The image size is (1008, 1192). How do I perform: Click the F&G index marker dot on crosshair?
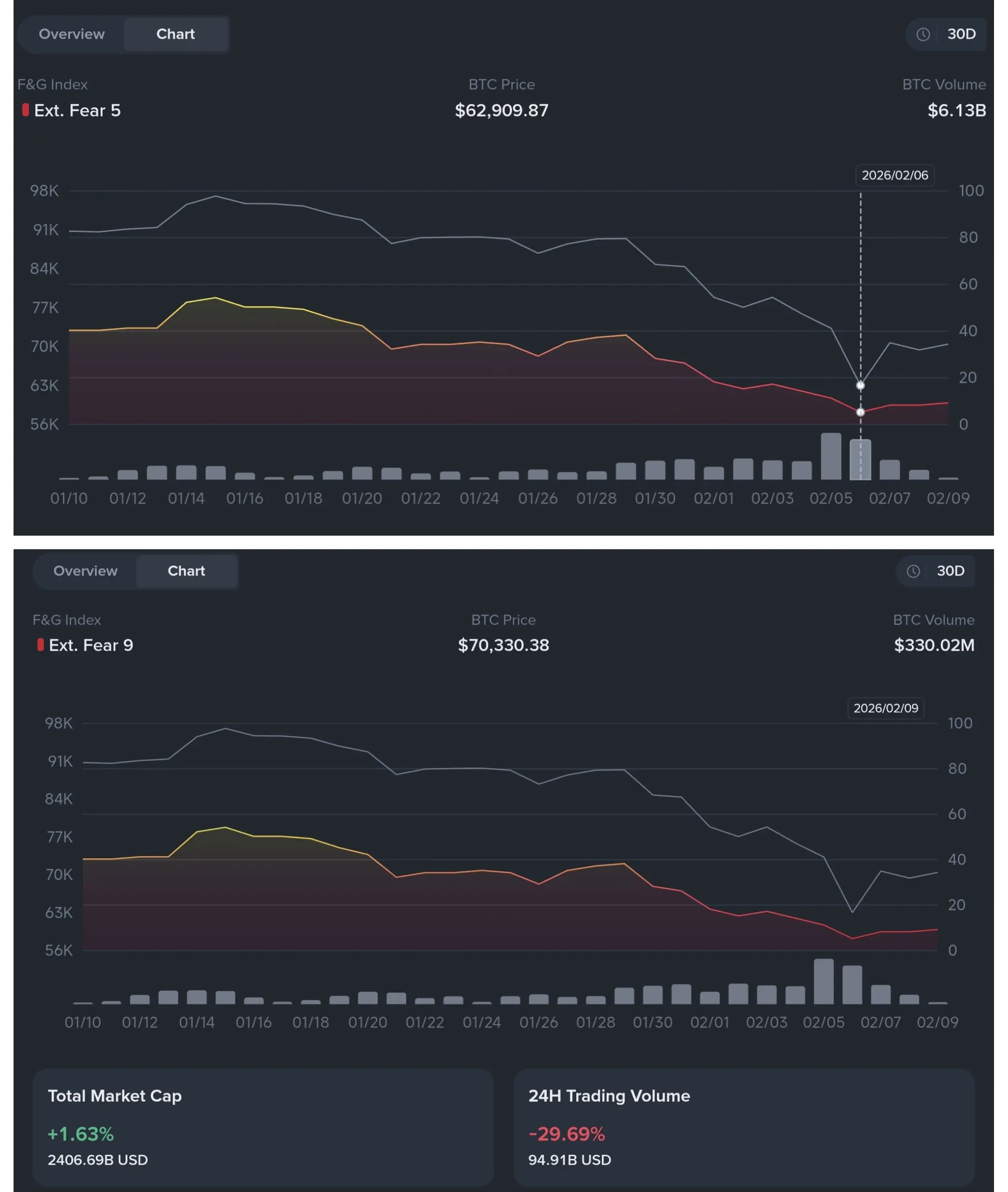click(x=860, y=412)
